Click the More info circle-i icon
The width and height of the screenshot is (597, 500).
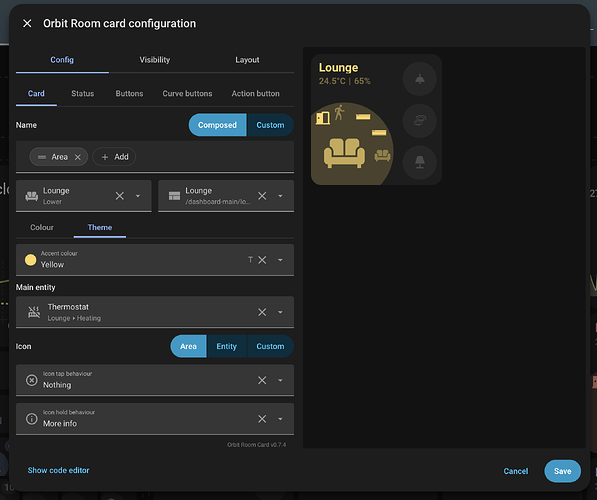coord(32,419)
